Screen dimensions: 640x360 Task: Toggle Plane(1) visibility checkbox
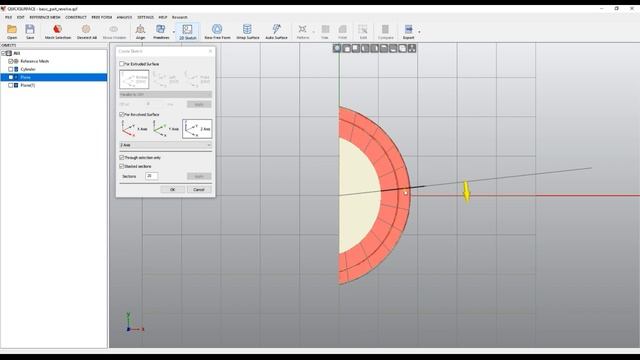tap(11, 85)
